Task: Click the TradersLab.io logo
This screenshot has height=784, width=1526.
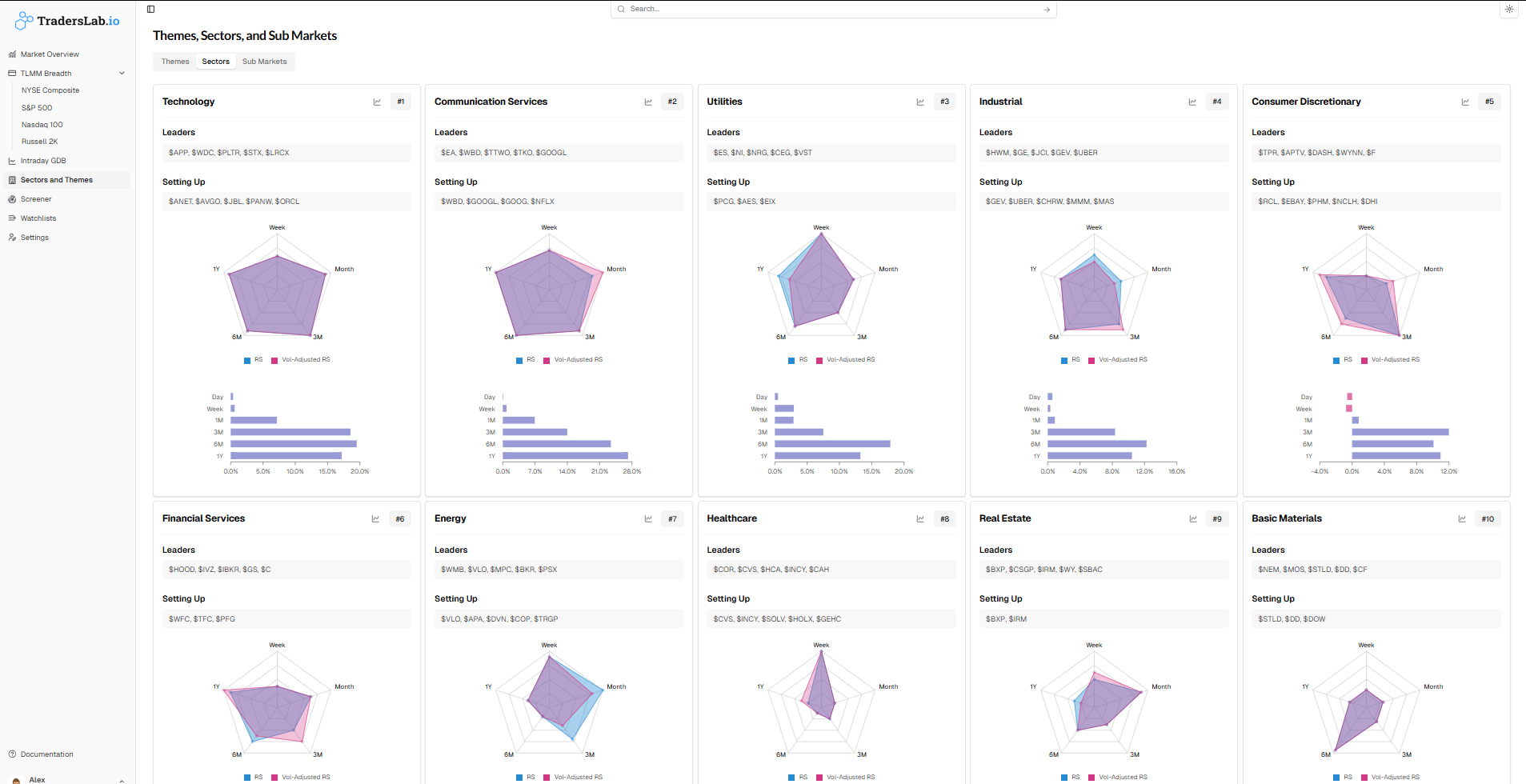Action: pos(67,21)
